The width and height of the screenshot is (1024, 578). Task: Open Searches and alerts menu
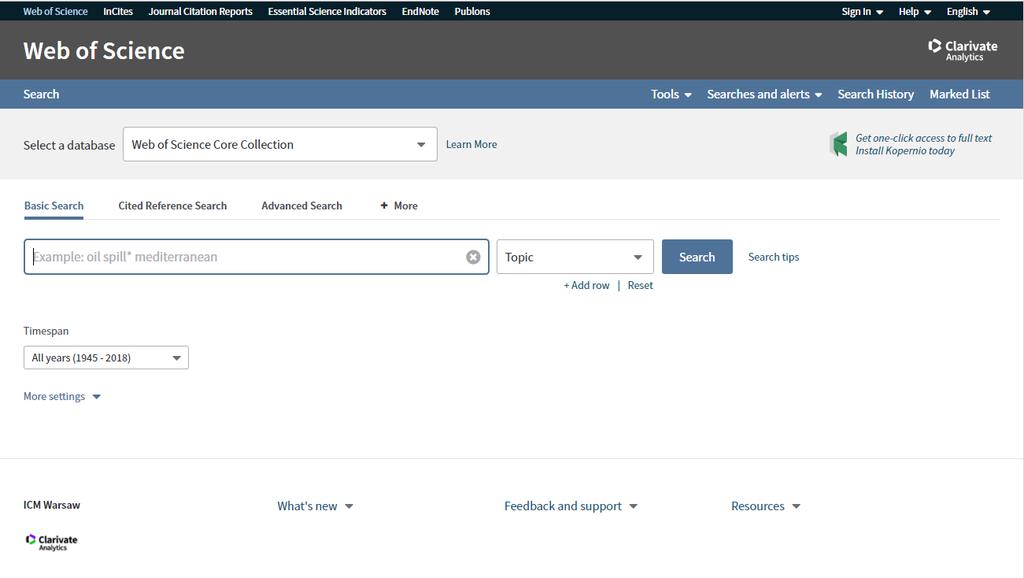(x=764, y=94)
